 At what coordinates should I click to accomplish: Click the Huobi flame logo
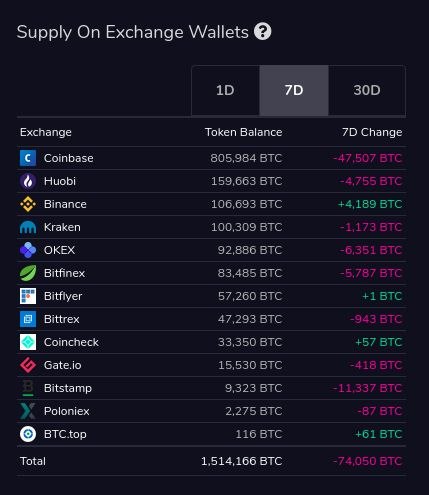pyautogui.click(x=28, y=181)
